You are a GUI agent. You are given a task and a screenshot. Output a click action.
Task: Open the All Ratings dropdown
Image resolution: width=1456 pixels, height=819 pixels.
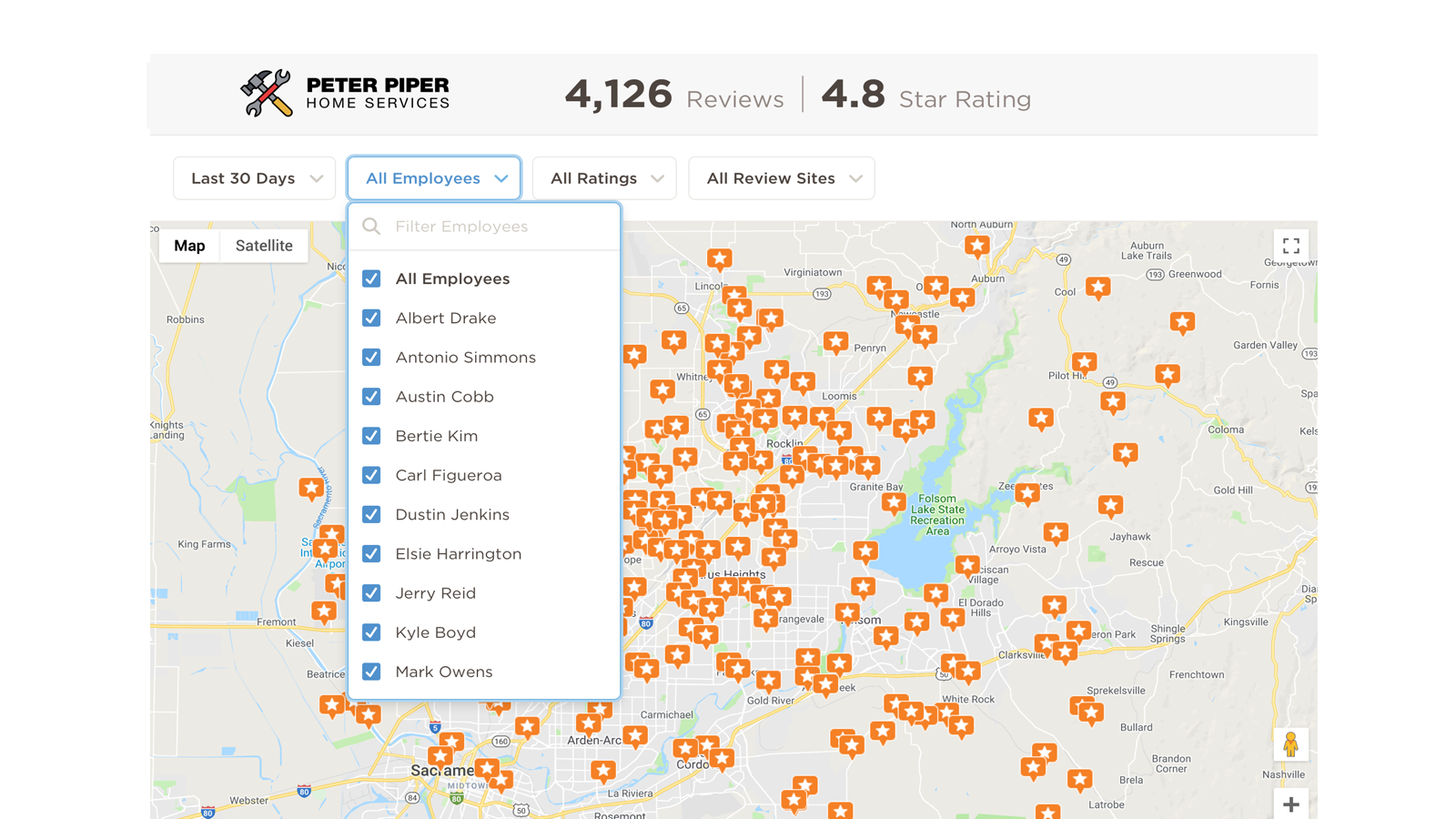pos(604,178)
